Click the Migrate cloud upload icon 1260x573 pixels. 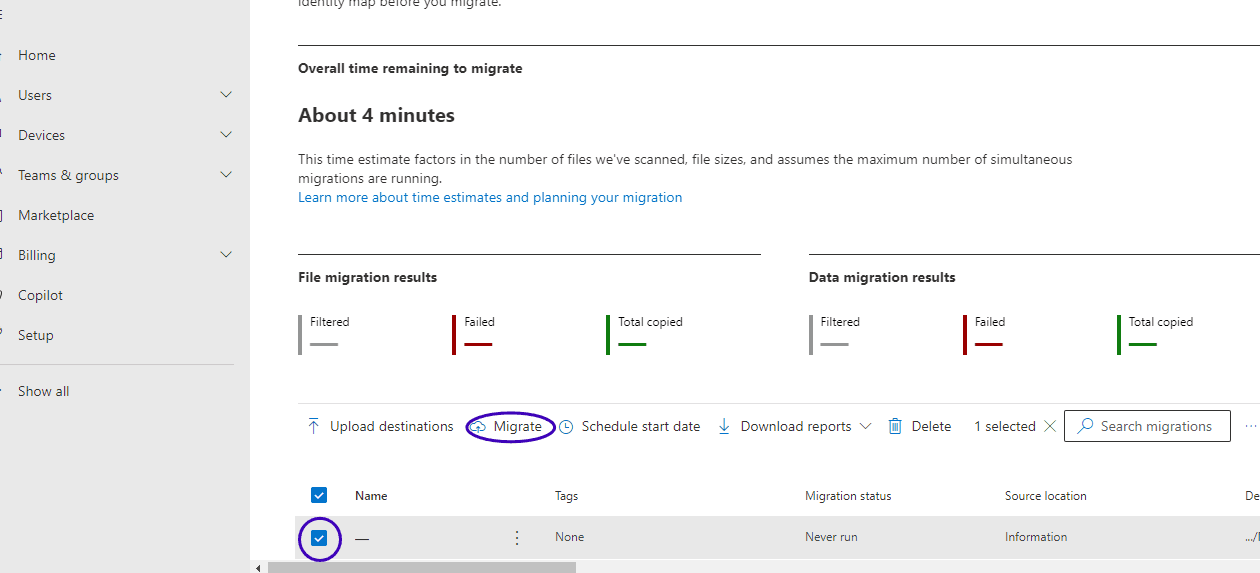[x=478, y=427]
